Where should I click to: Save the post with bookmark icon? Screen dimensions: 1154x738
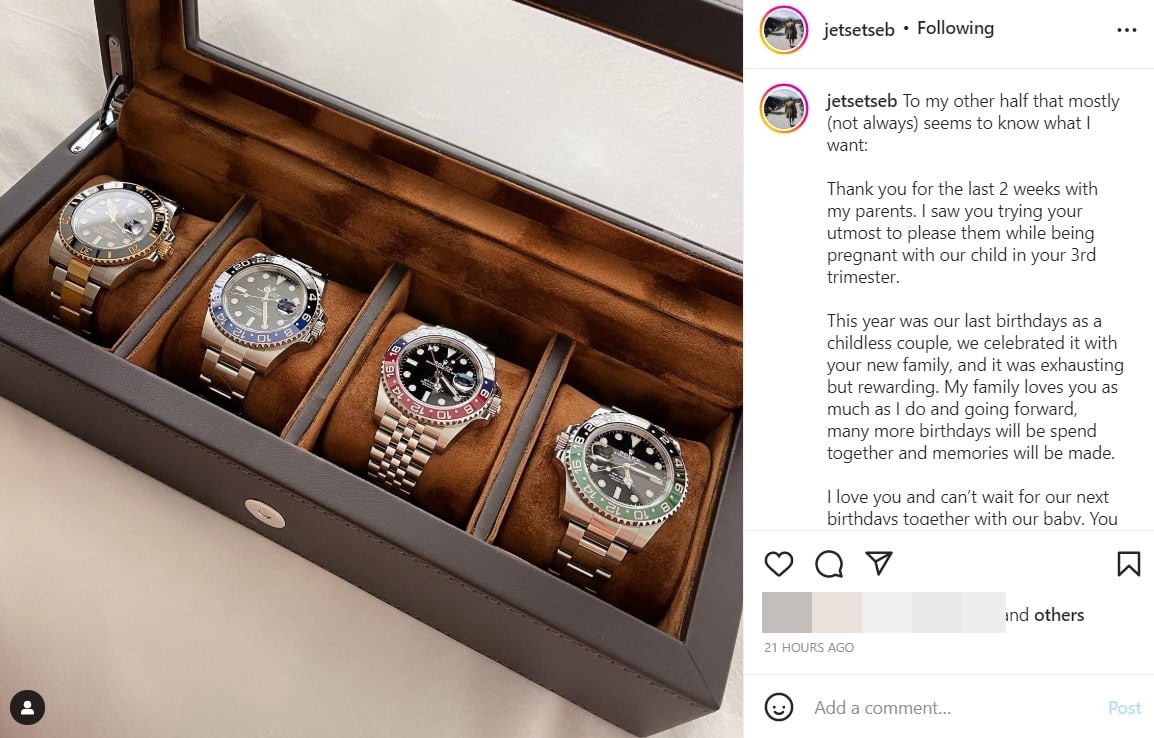1128,564
